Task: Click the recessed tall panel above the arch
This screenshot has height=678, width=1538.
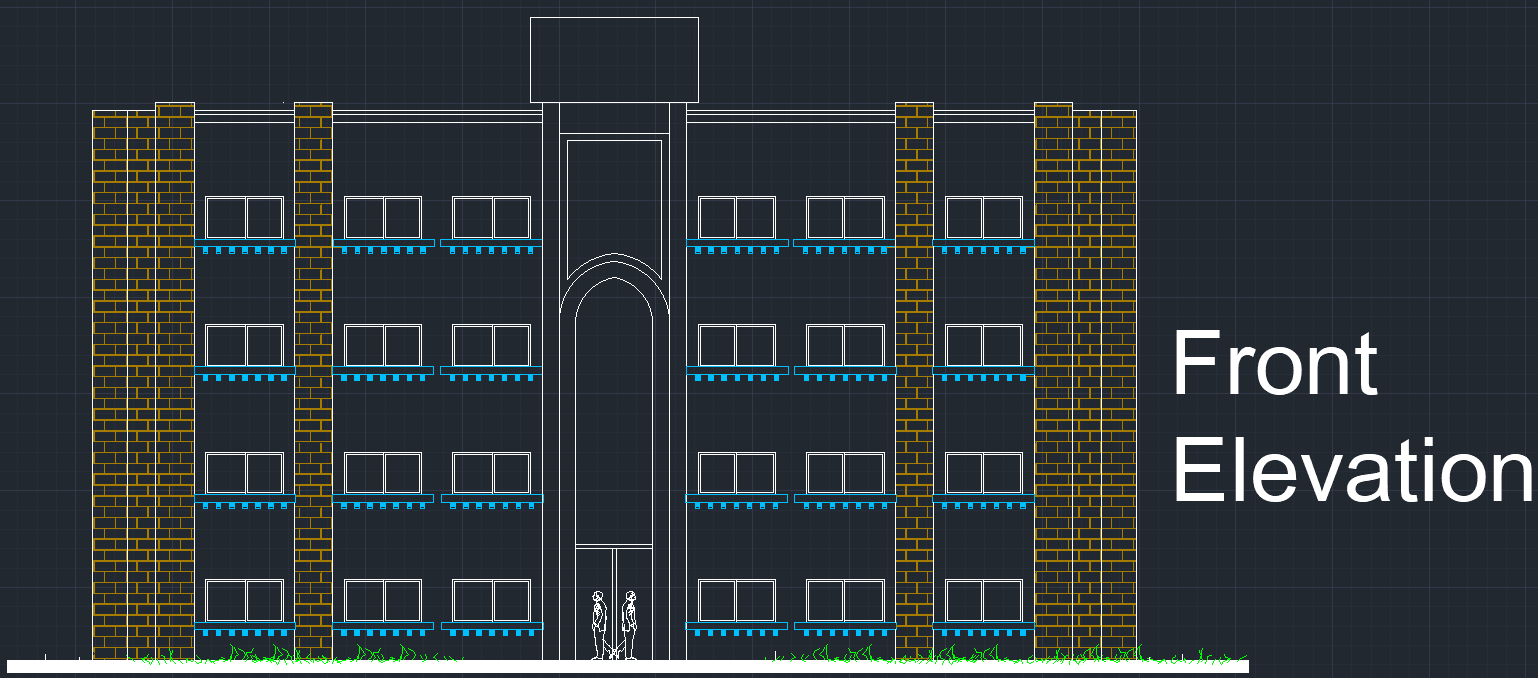Action: [614, 208]
